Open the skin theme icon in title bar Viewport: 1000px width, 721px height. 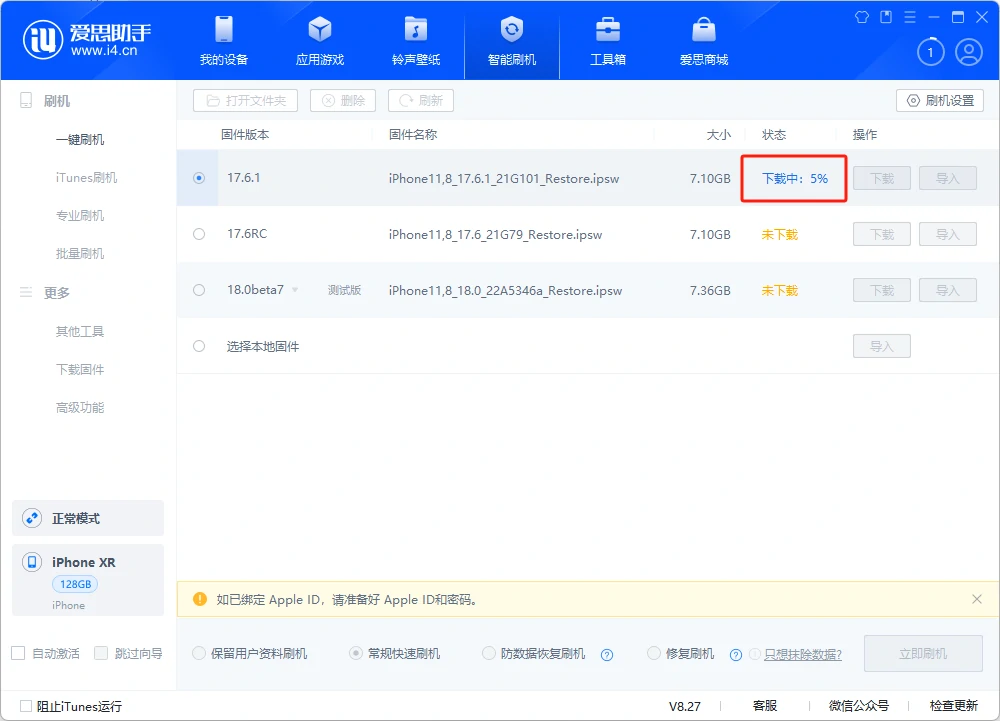point(862,17)
